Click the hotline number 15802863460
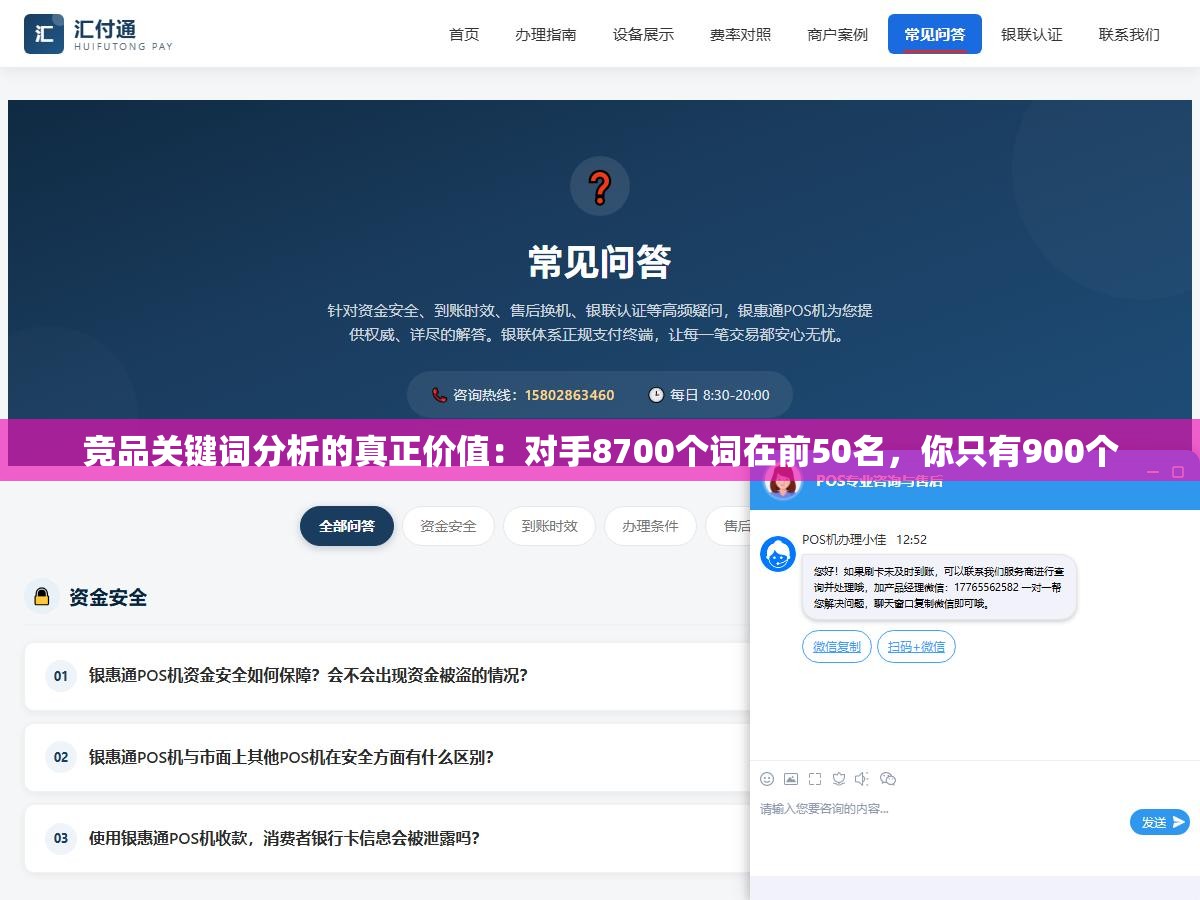This screenshot has height=900, width=1200. coord(570,395)
